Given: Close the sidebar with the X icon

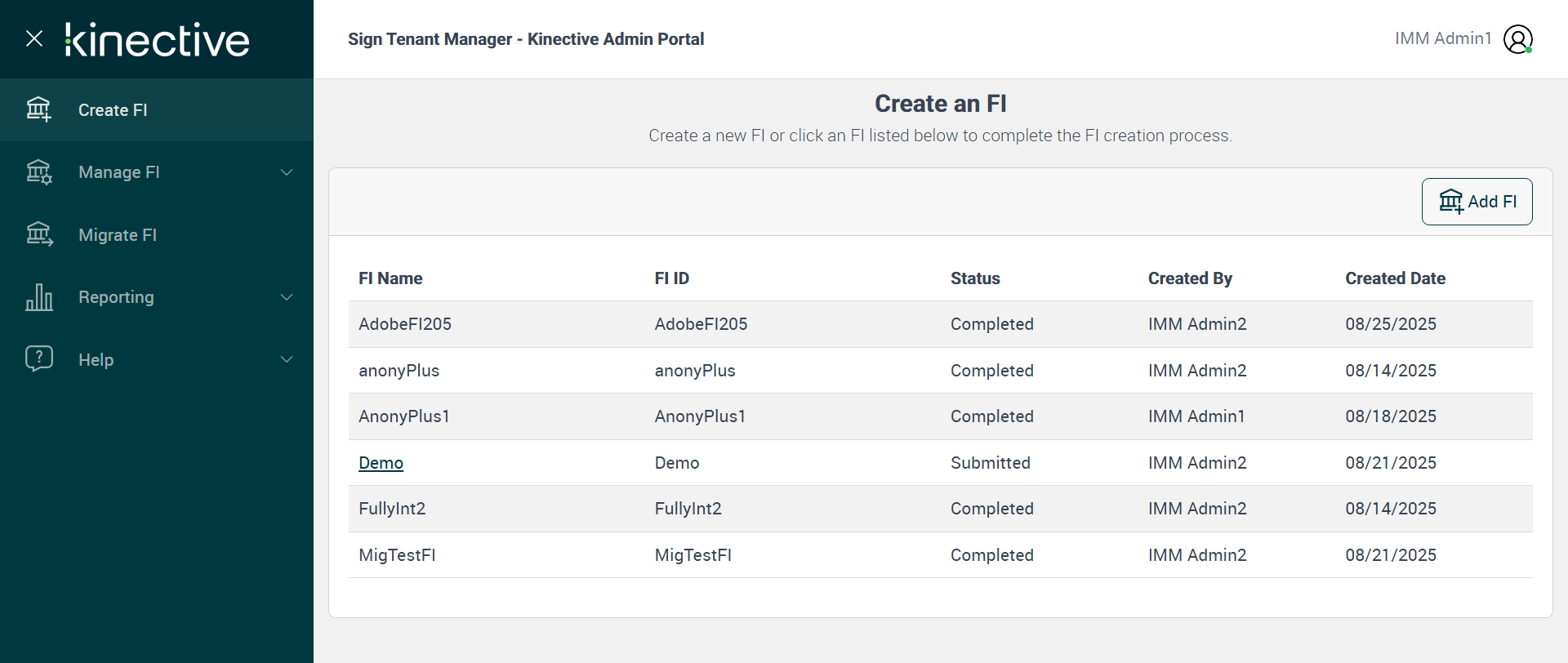Looking at the screenshot, I should pos(34,38).
